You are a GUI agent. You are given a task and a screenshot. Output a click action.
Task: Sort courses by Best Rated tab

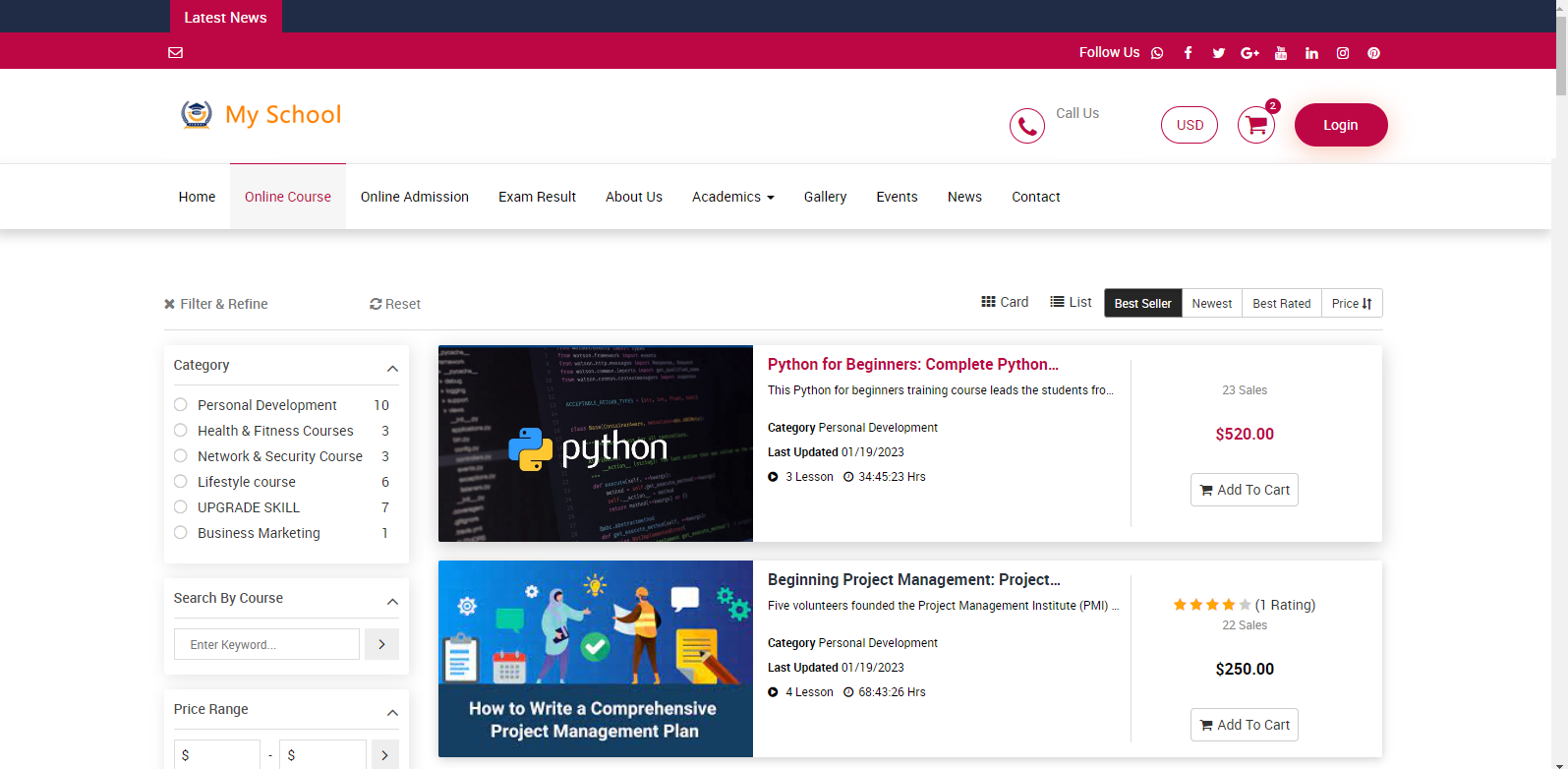(x=1281, y=304)
